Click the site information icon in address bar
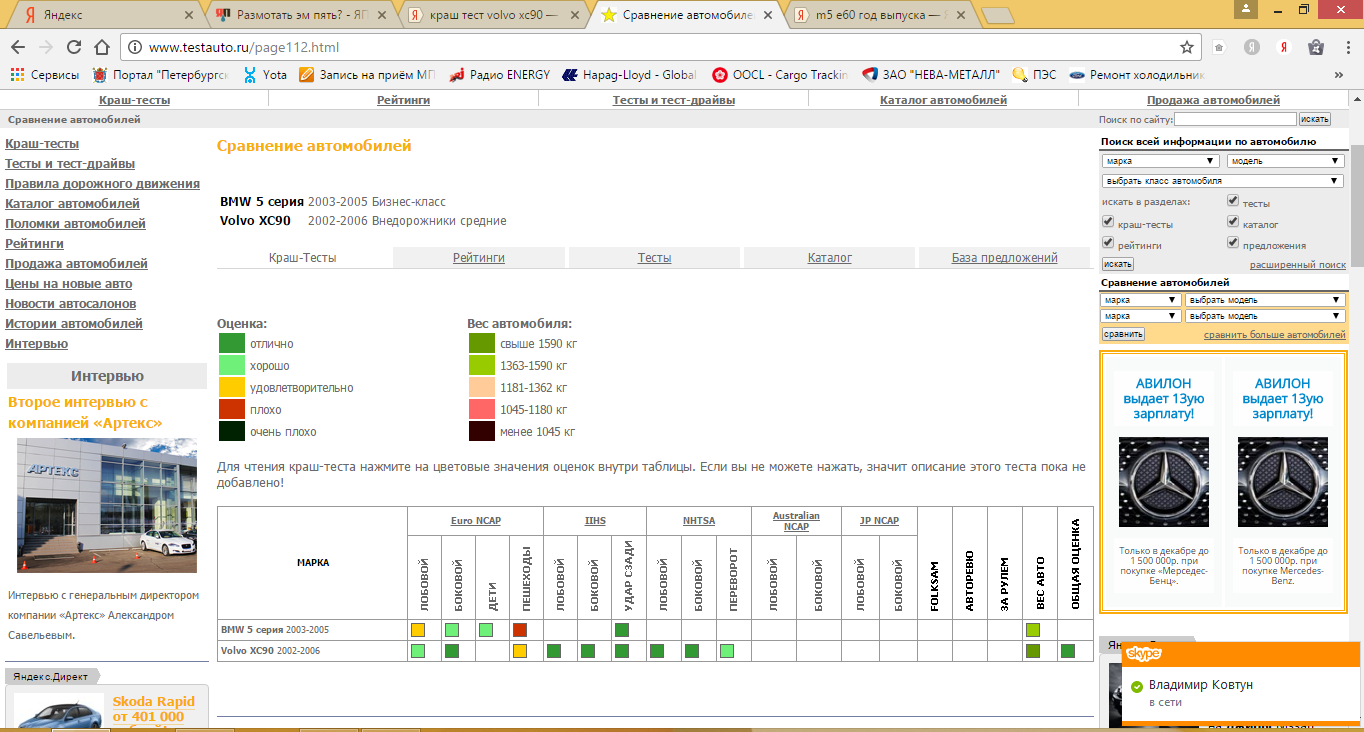This screenshot has width=1364, height=732. (134, 47)
